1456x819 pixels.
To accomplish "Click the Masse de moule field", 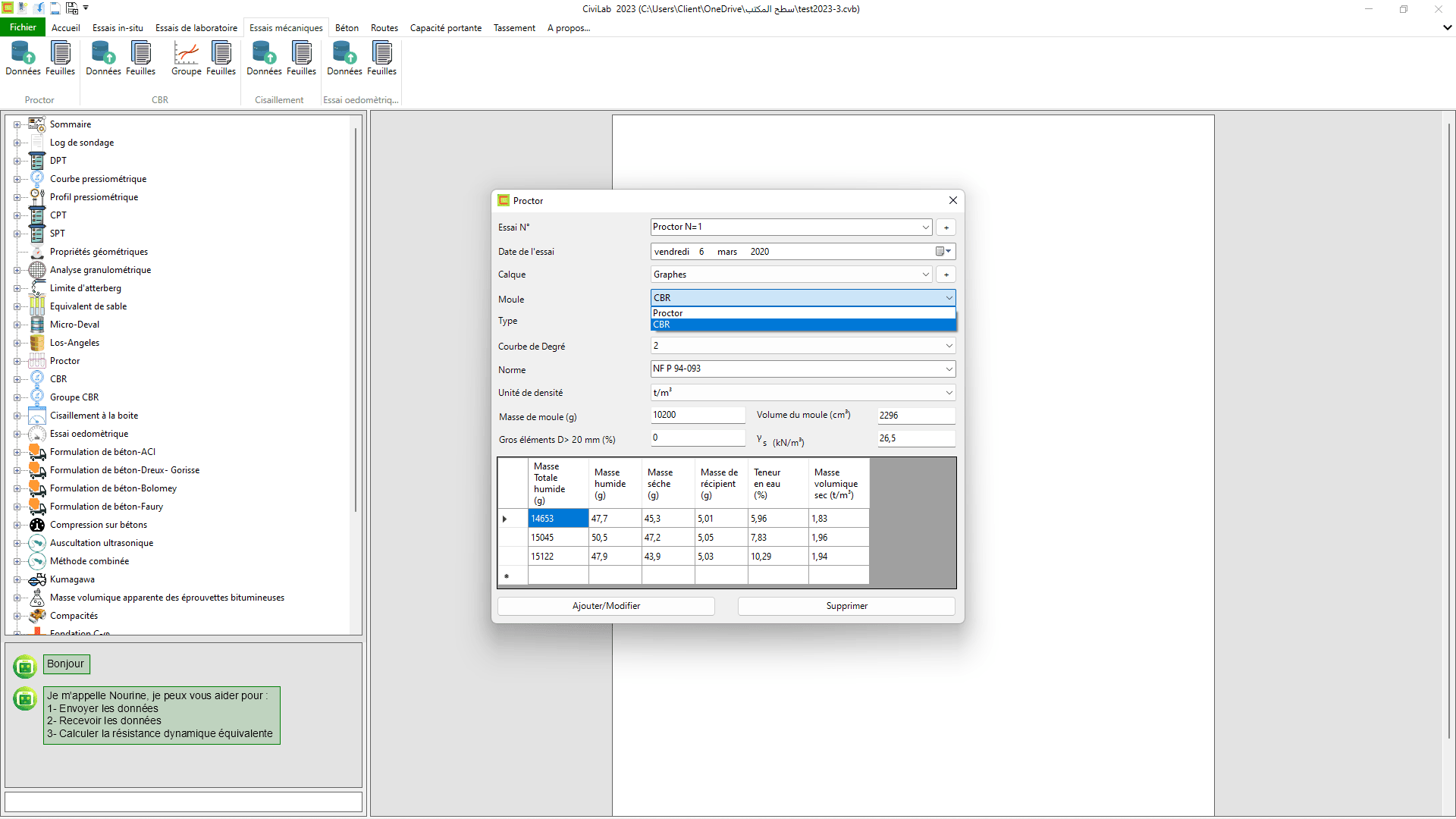I will (x=698, y=415).
